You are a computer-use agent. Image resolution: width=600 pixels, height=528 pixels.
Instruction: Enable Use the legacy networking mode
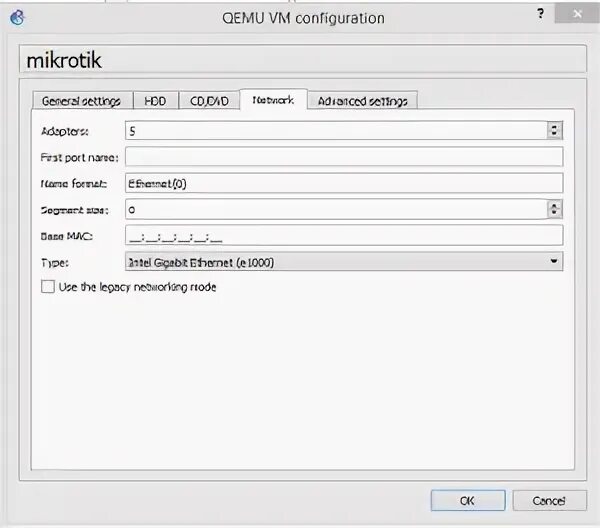(x=48, y=287)
